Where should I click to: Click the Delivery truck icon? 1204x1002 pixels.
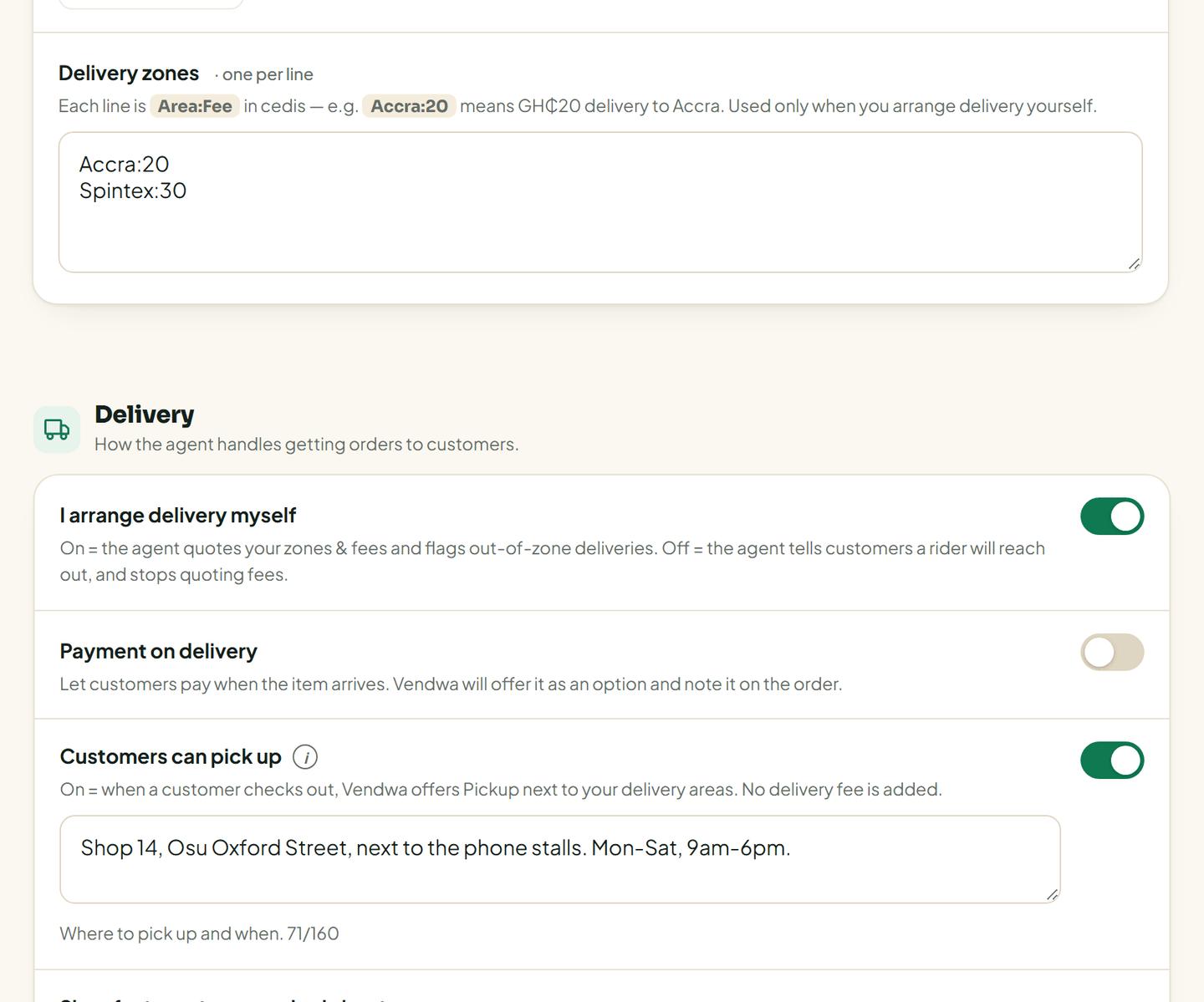pyautogui.click(x=57, y=430)
